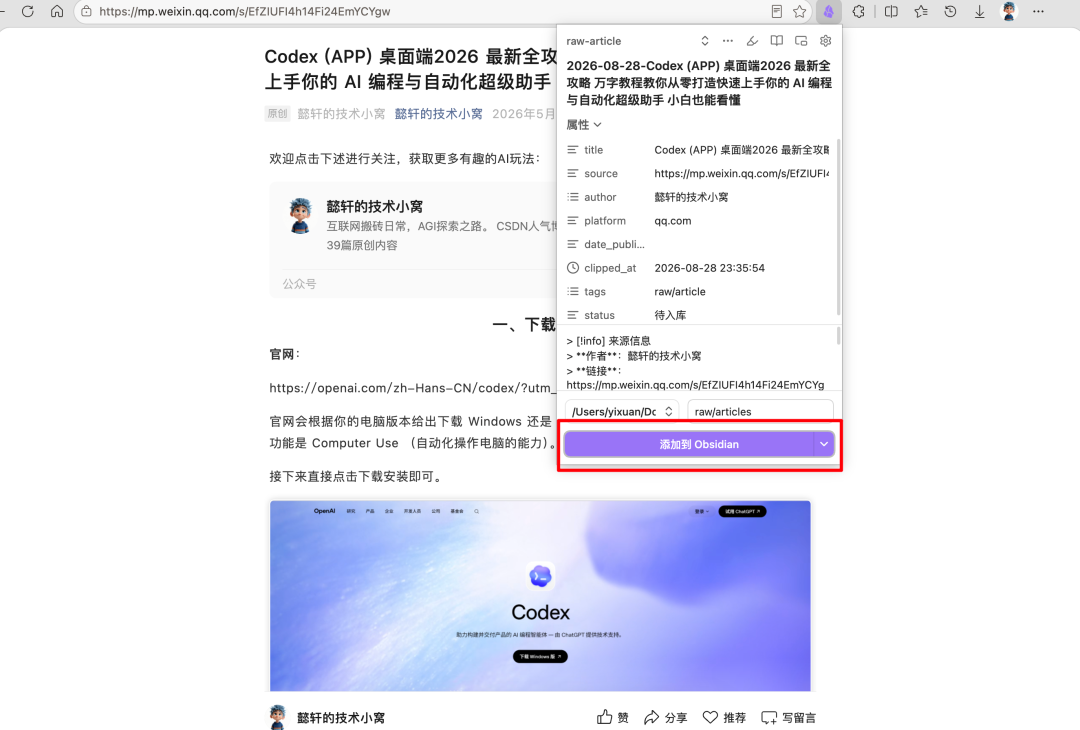Open the openai.com codex URL text
The image size is (1080, 730).
413,388
